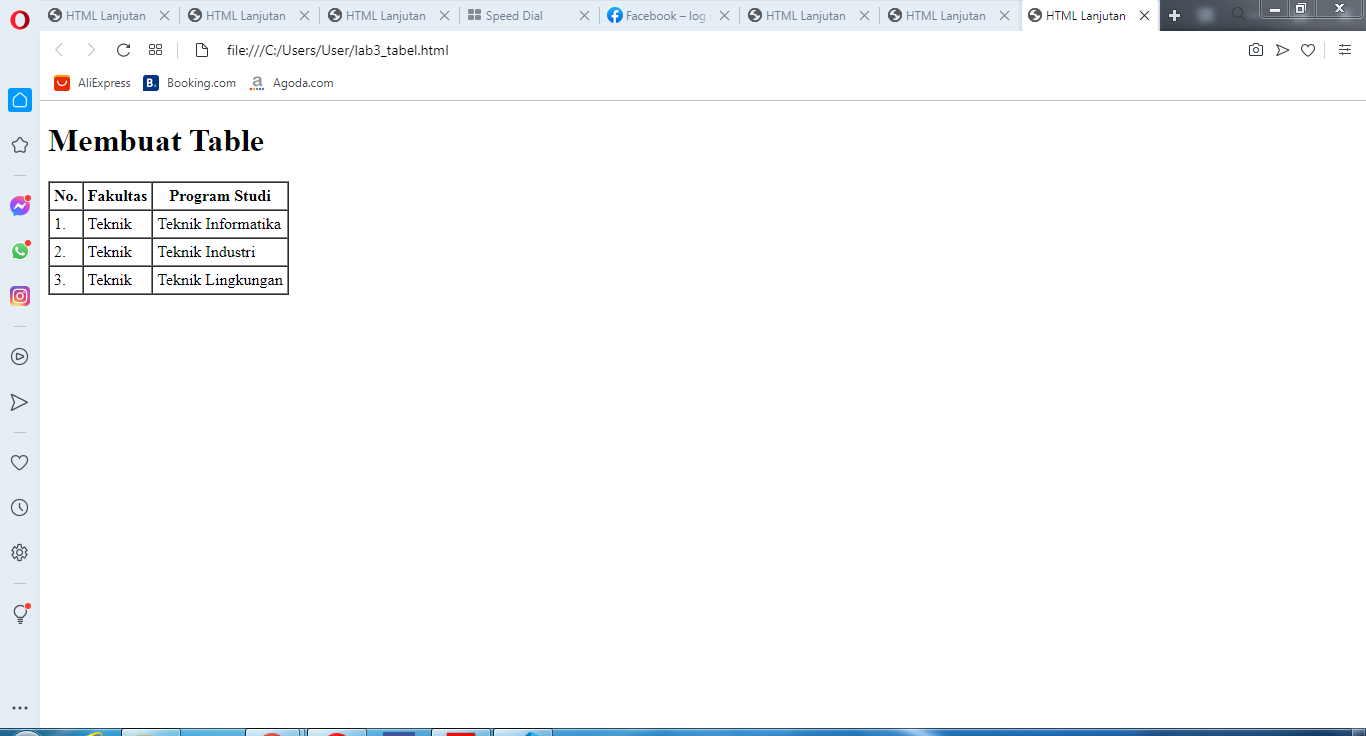Screen dimensions: 1366x736
Task: Open the AliExpress bookmark
Action: click(x=92, y=83)
